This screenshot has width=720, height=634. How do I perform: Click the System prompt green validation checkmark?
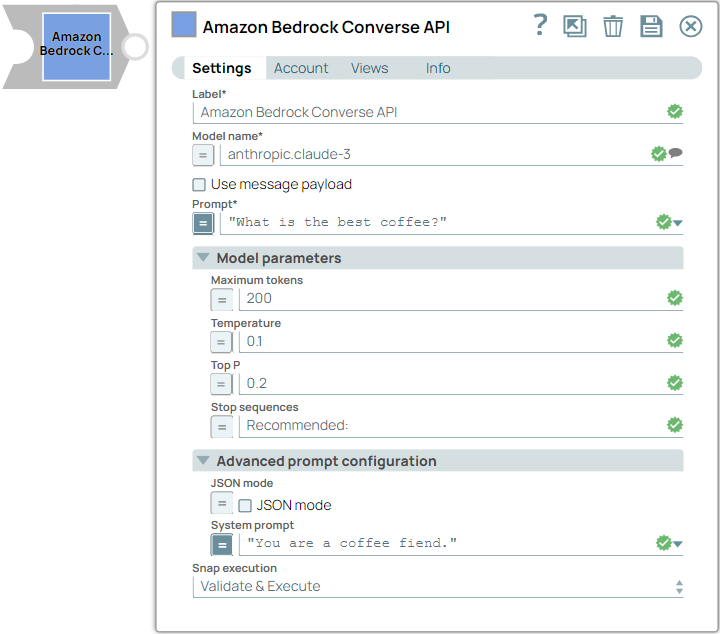tap(664, 543)
